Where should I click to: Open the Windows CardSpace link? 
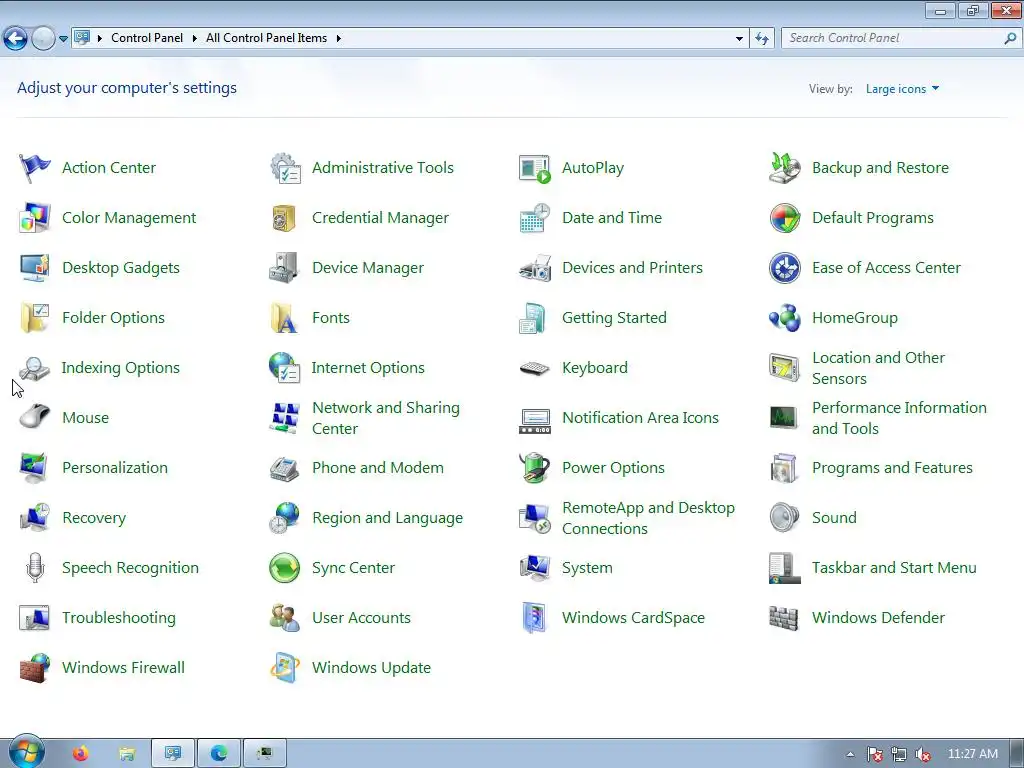point(633,618)
